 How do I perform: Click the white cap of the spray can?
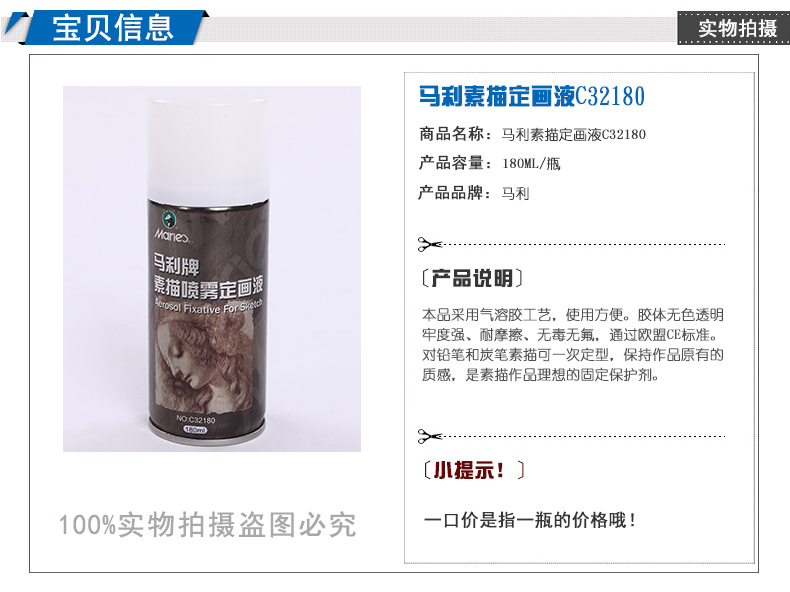[208, 149]
